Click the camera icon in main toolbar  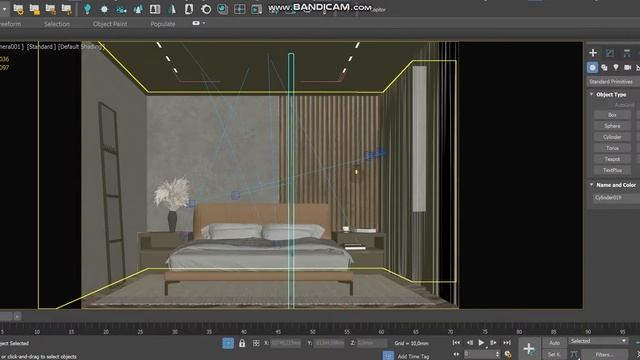pos(121,9)
